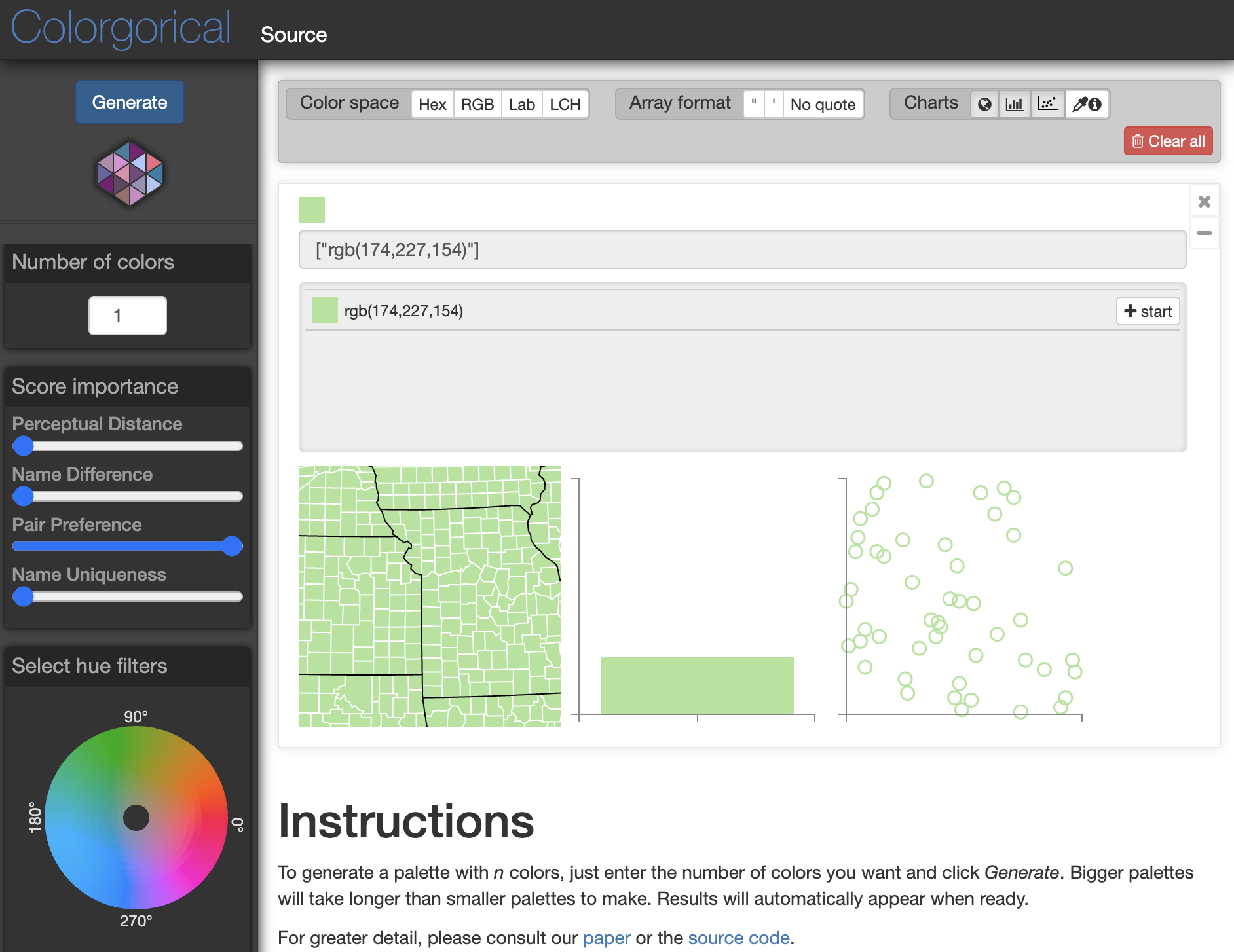Open the Source page in navbar

[x=293, y=35]
